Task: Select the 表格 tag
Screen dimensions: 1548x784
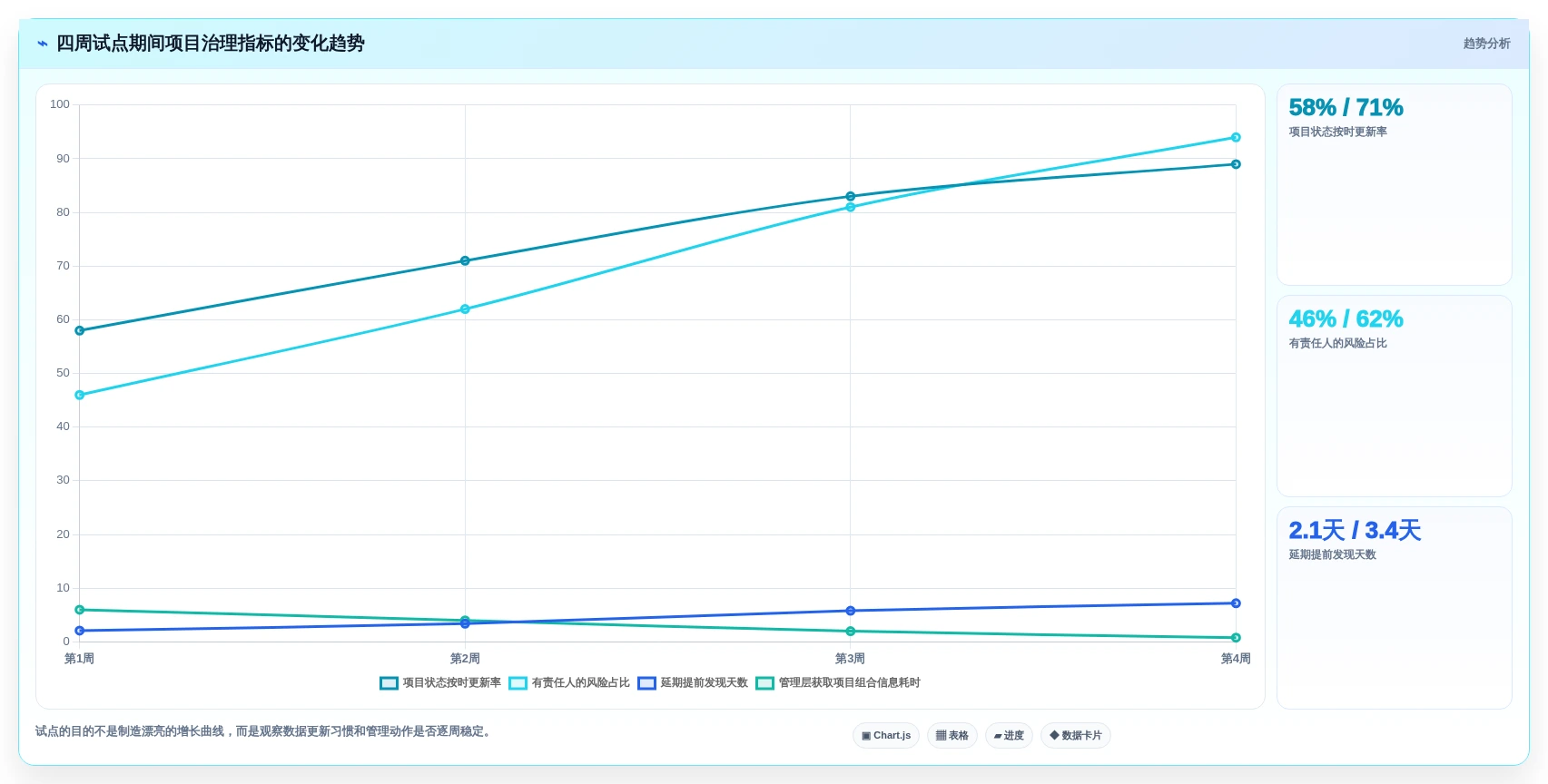Action: pos(952,735)
